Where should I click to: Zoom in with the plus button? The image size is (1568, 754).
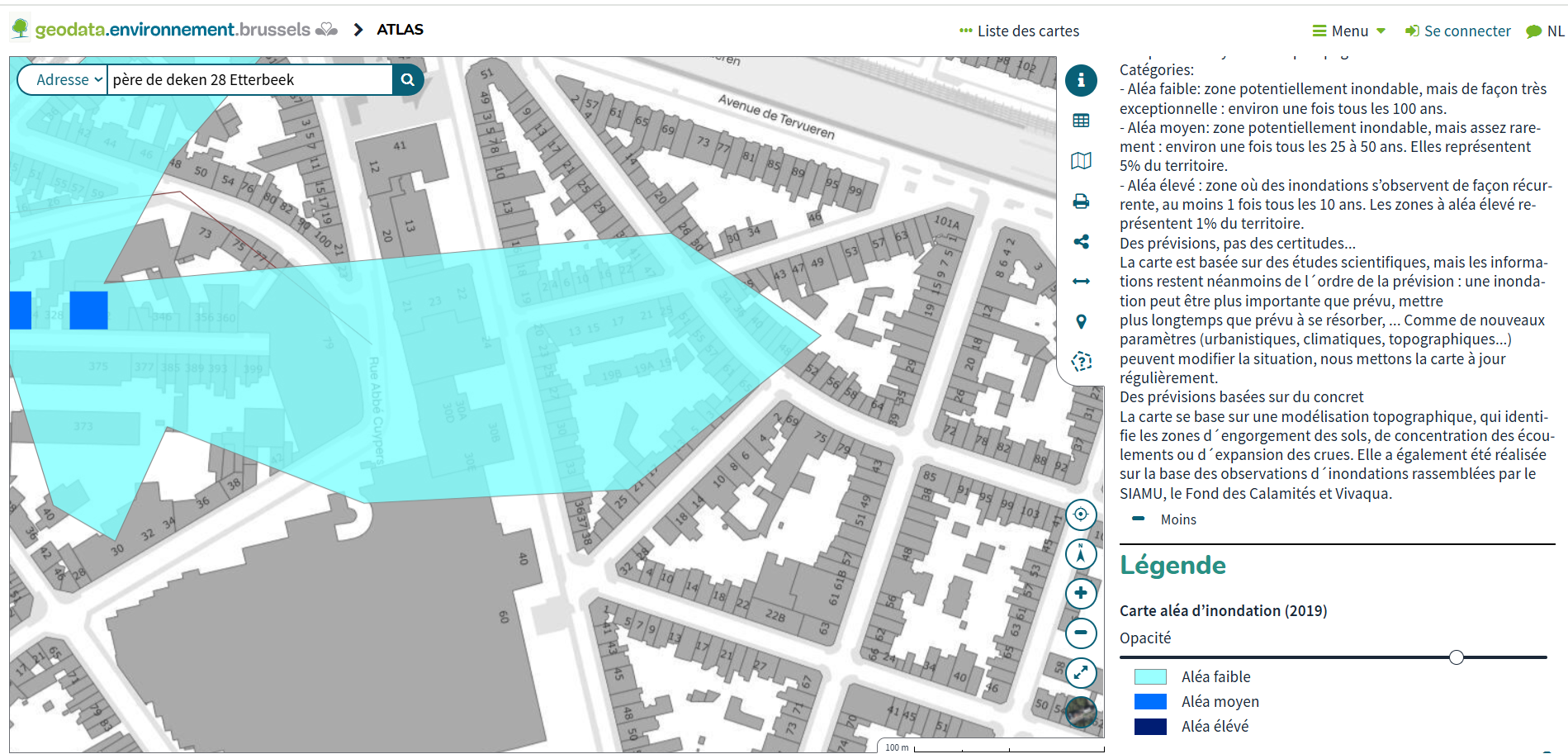1081,594
